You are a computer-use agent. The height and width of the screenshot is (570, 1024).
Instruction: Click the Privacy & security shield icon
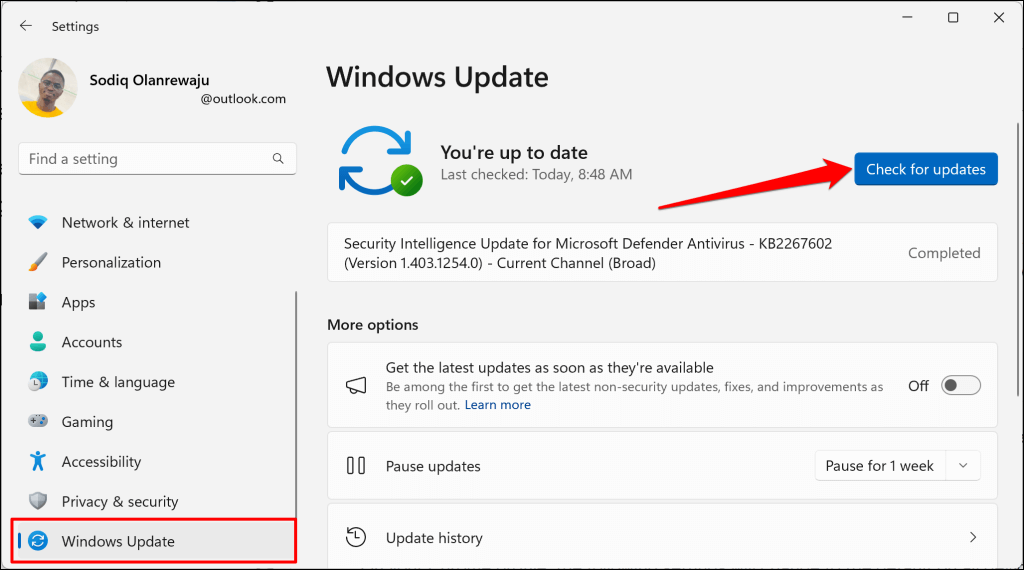[x=38, y=501]
